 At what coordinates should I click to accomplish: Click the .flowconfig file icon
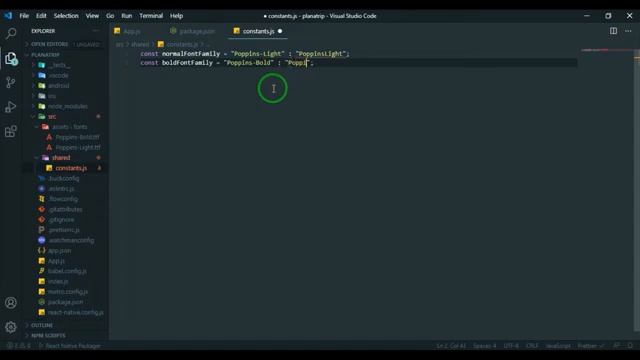coord(42,199)
